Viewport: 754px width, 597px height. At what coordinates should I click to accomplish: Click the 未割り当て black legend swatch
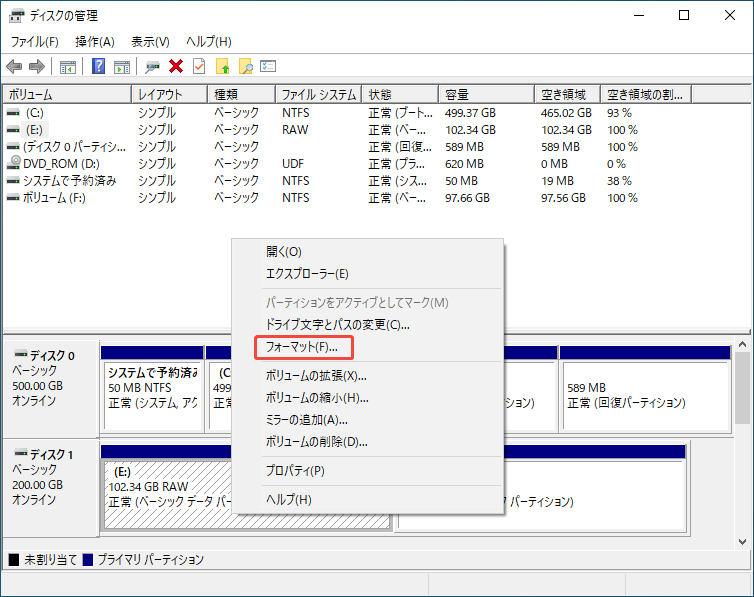coord(14,560)
